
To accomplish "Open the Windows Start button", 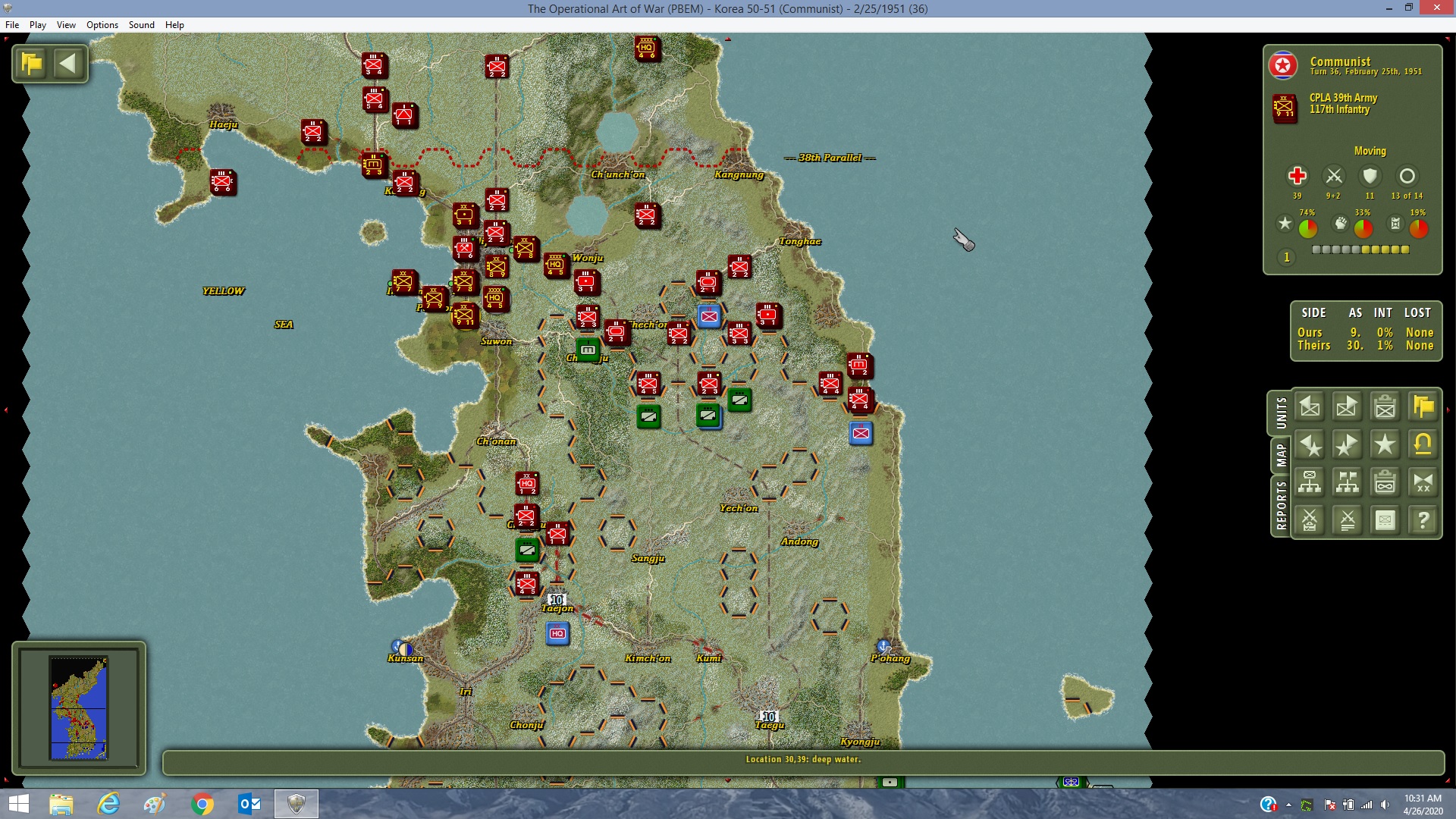I will click(x=18, y=804).
